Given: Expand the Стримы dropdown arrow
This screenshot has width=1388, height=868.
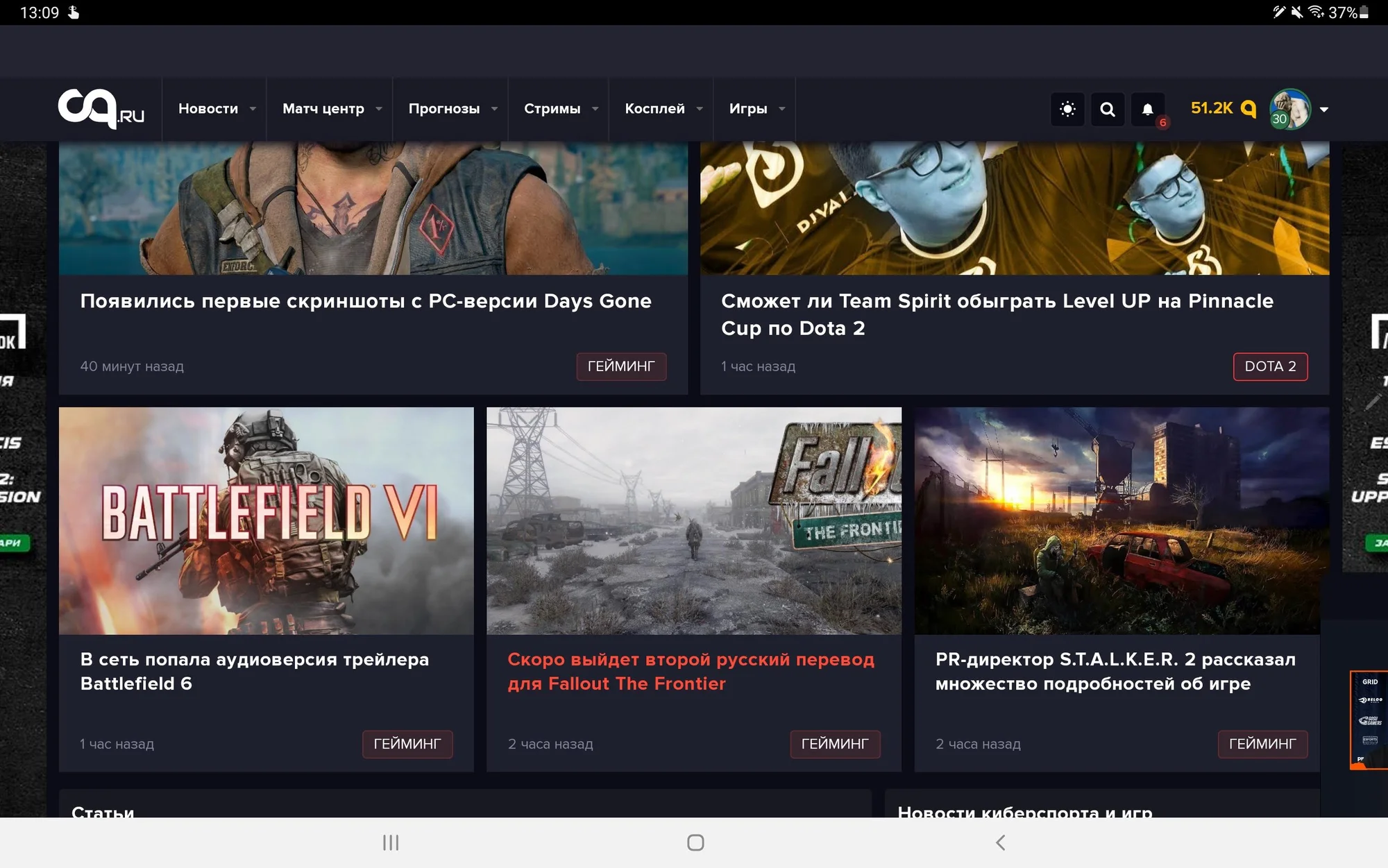Looking at the screenshot, I should pos(595,109).
